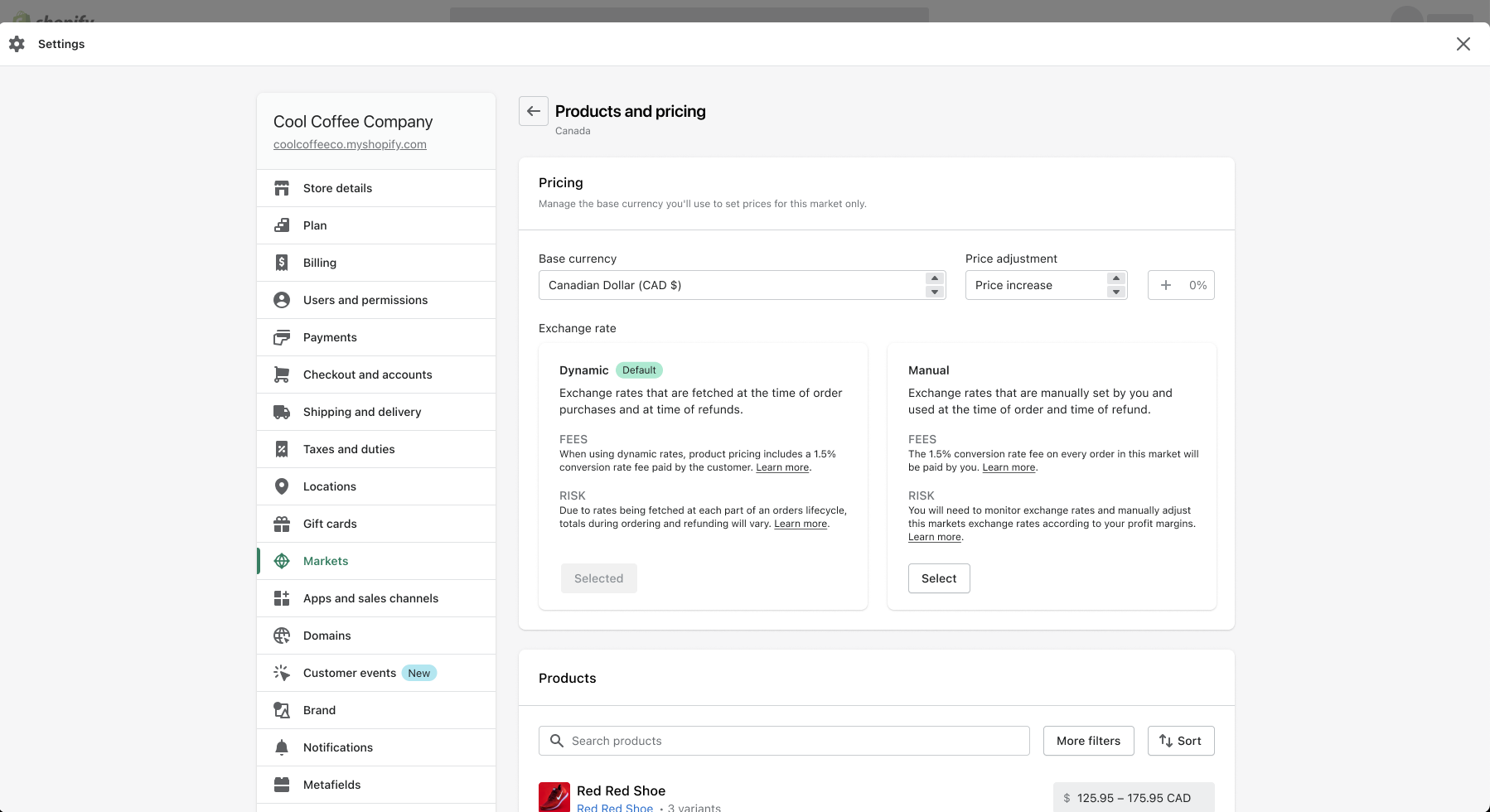Click the More filters button
The width and height of the screenshot is (1490, 812).
pyautogui.click(x=1088, y=741)
